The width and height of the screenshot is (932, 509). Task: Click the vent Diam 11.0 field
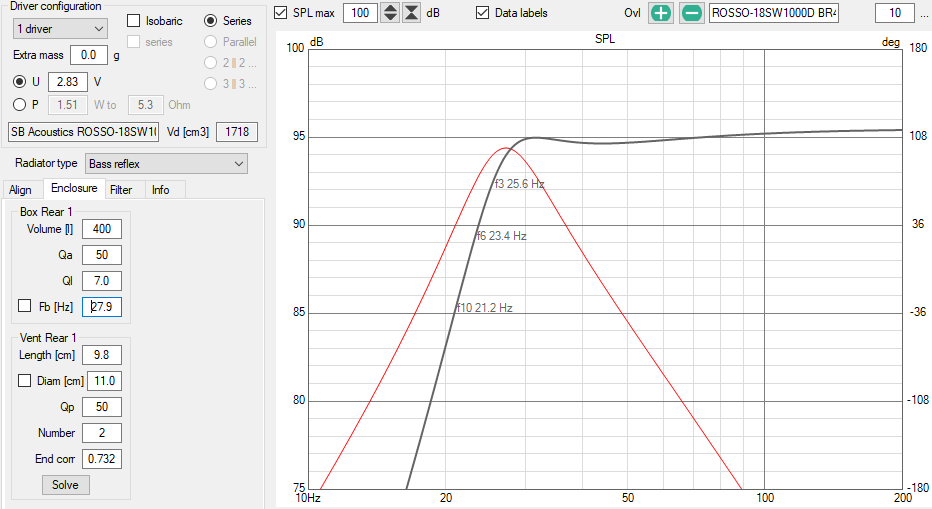[105, 381]
